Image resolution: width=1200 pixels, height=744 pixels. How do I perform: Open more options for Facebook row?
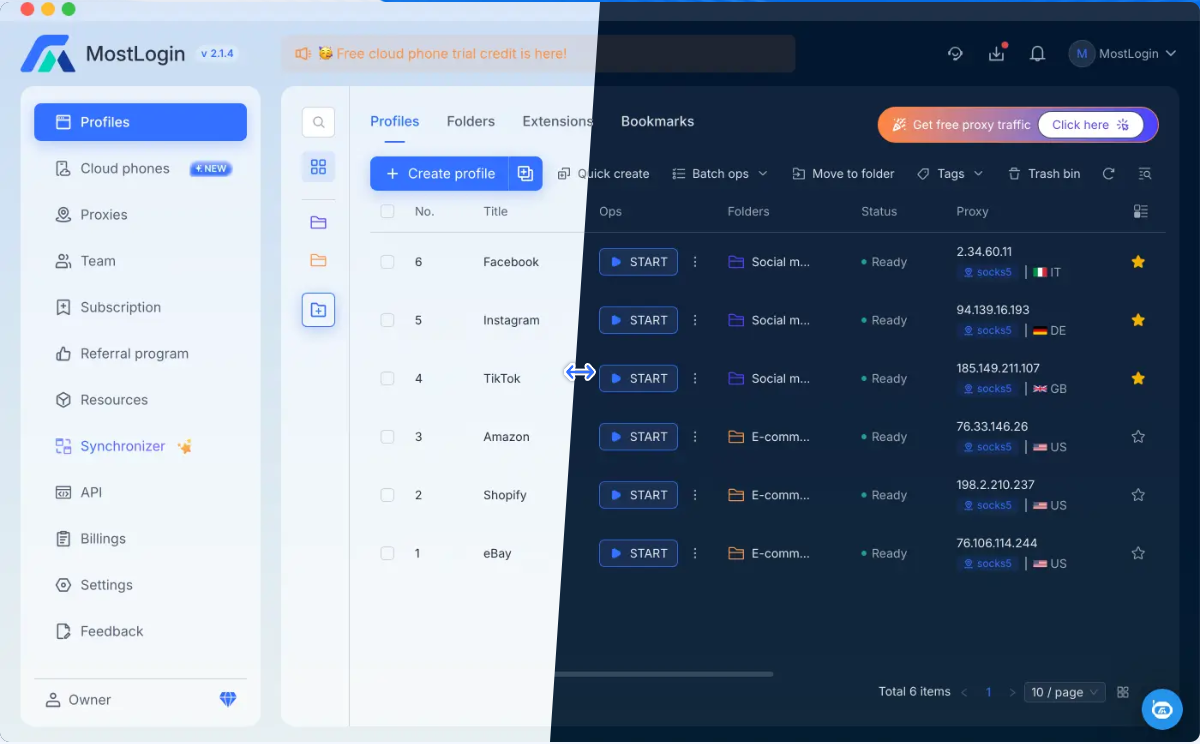(x=695, y=262)
